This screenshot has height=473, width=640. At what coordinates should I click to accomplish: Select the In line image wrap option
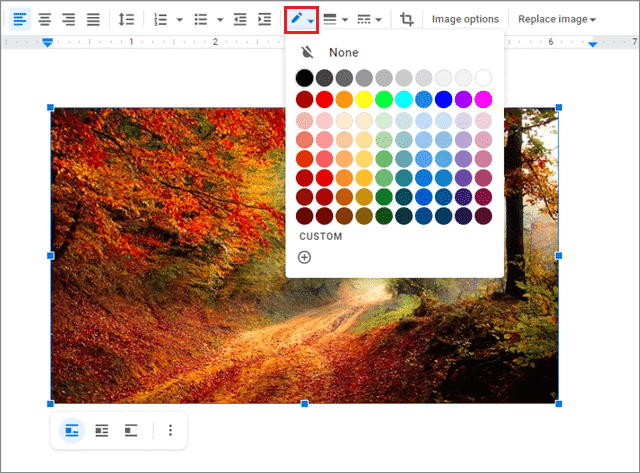tap(72, 430)
